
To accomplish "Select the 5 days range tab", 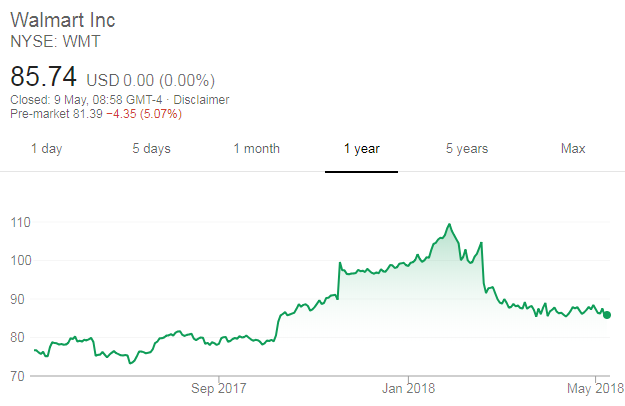I will pos(151,149).
